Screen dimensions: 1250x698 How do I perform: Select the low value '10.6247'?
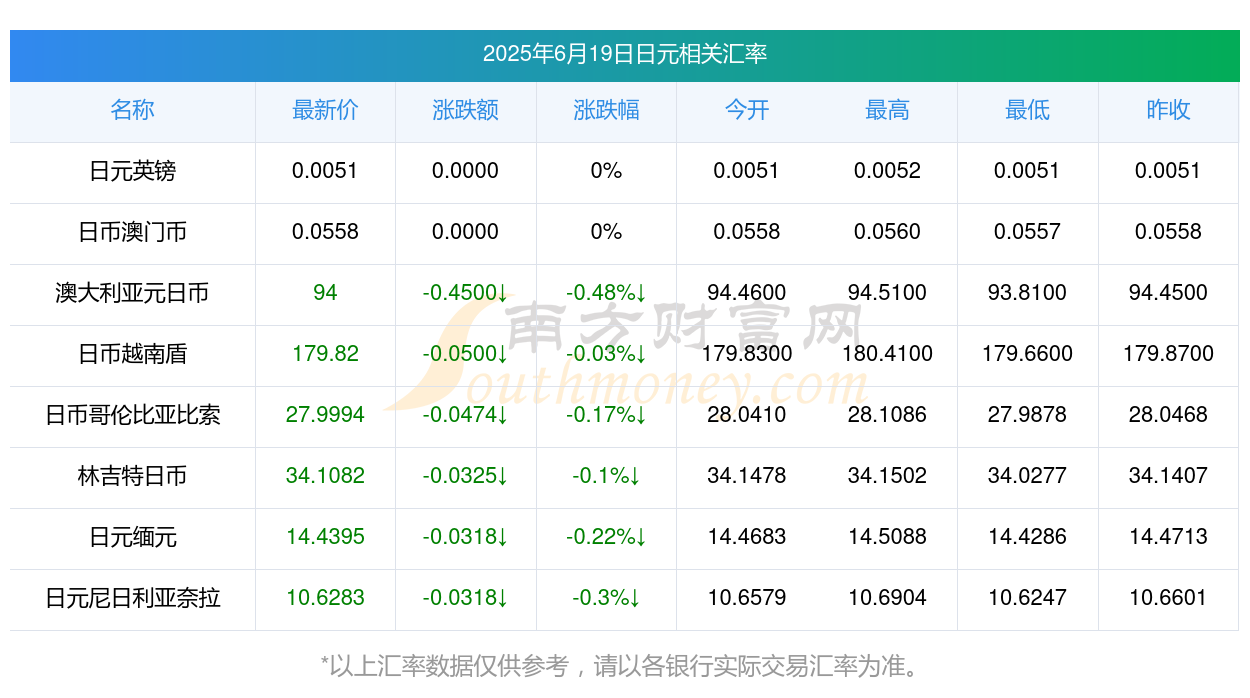pos(1028,598)
